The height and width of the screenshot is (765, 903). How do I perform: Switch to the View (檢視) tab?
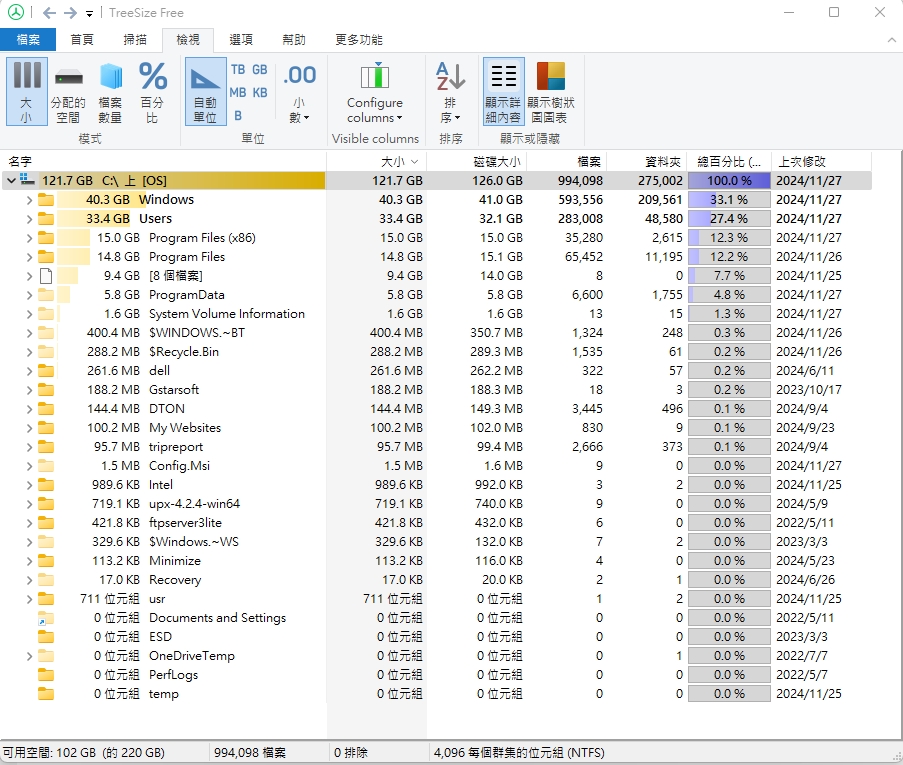click(x=188, y=40)
